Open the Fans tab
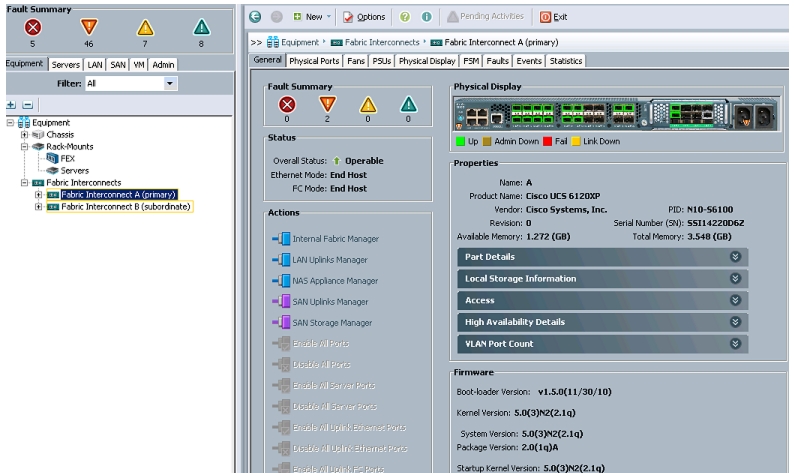 tap(356, 61)
